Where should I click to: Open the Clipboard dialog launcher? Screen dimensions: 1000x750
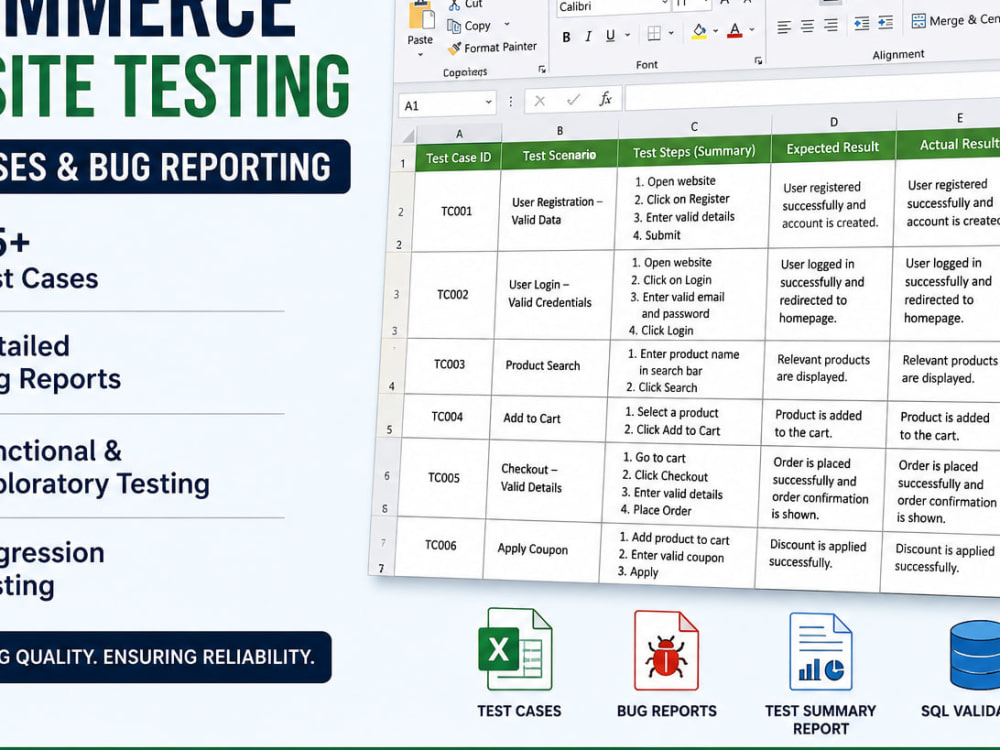(542, 69)
